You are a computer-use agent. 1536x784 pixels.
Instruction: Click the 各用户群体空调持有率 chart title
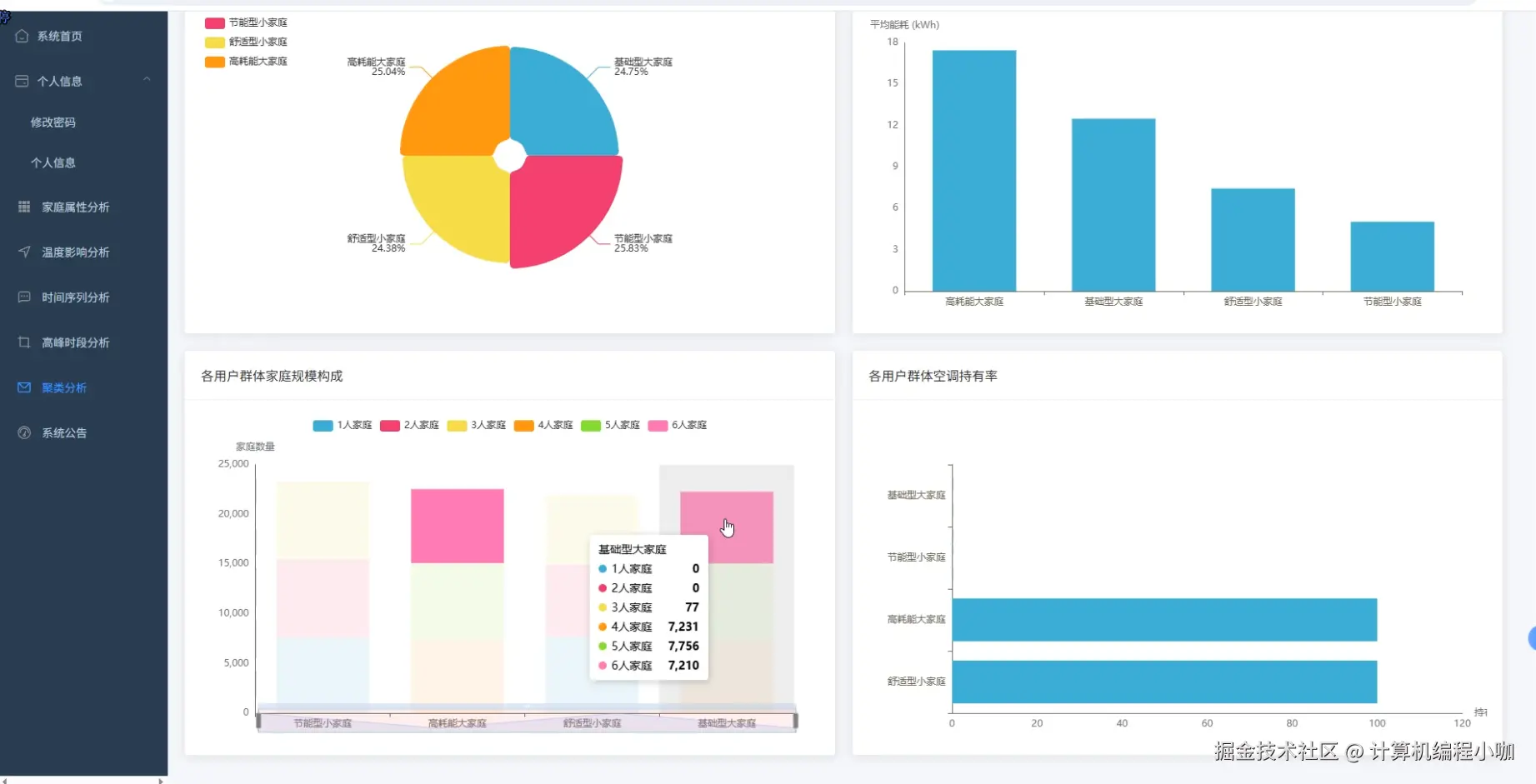coord(933,376)
